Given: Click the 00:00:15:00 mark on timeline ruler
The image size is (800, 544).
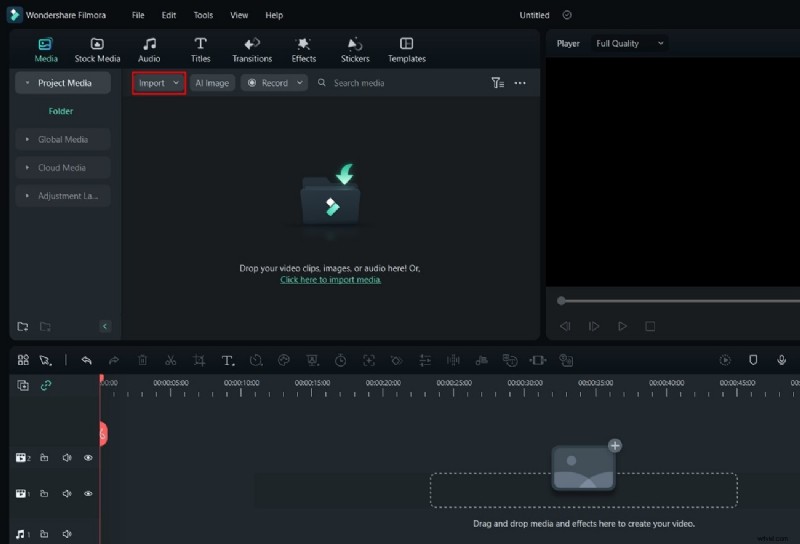Looking at the screenshot, I should 312,383.
